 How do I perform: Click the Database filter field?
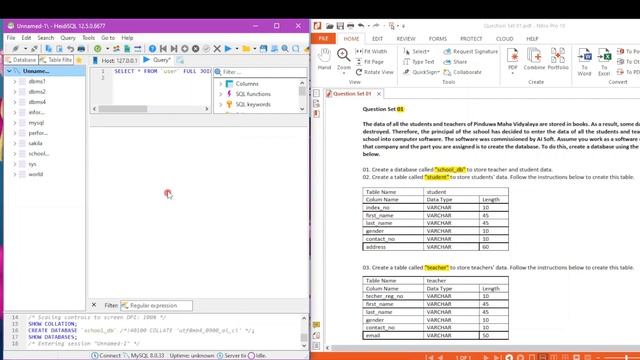pyautogui.click(x=21, y=60)
